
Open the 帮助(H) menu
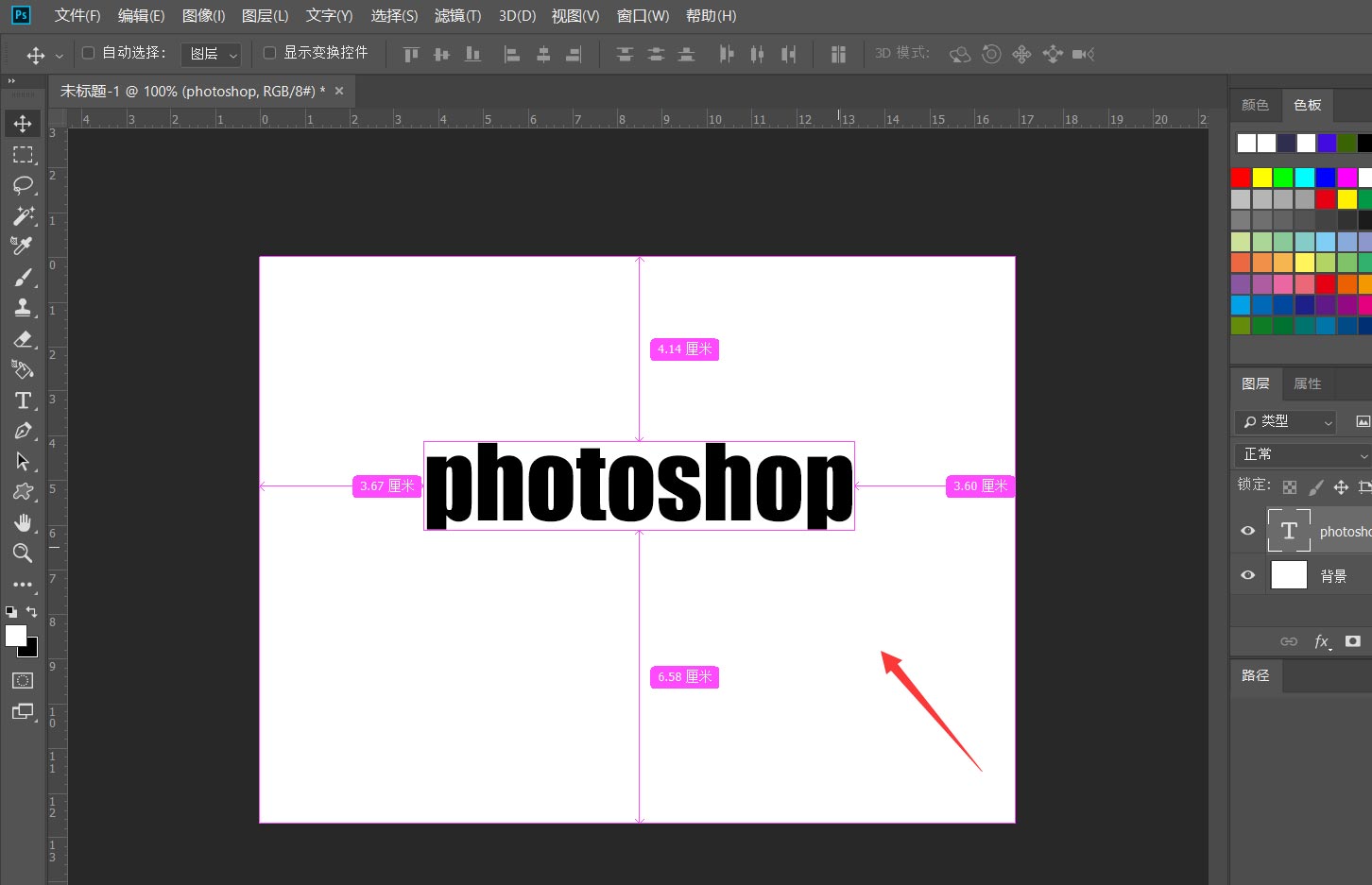click(712, 16)
